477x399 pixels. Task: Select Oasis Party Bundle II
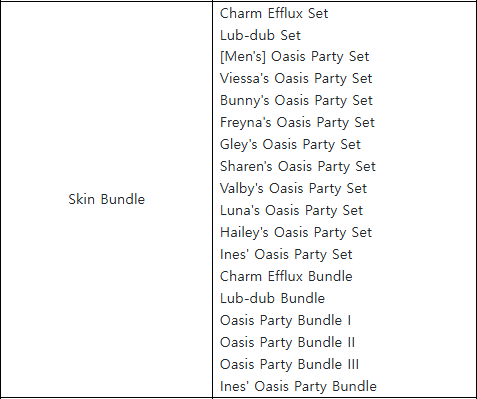(287, 343)
